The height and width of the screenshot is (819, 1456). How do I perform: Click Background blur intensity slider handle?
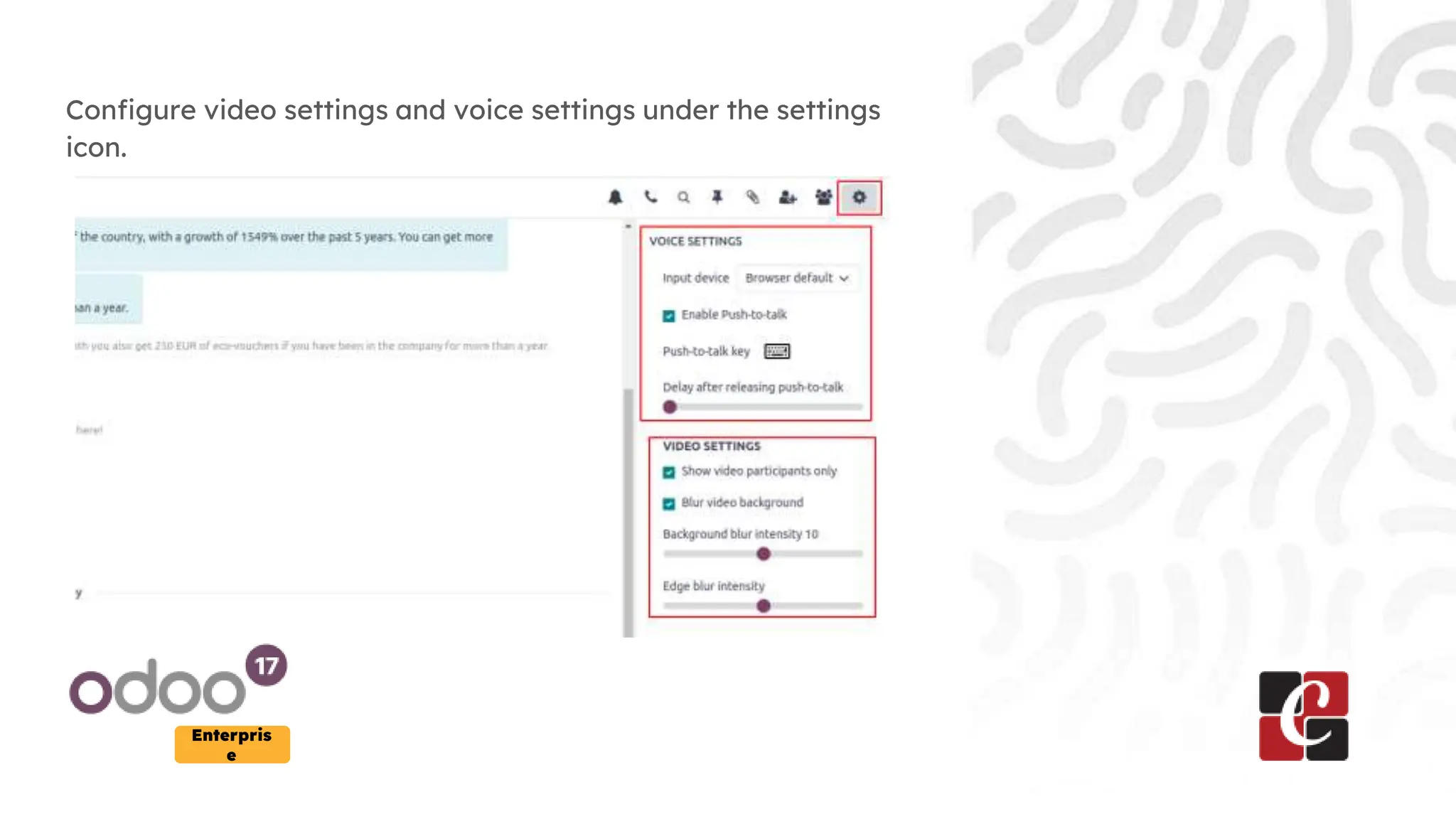click(764, 554)
